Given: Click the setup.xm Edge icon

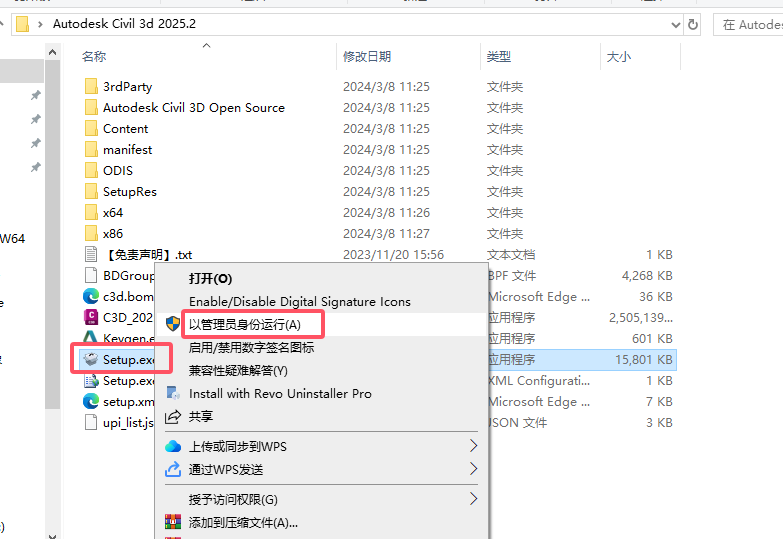Looking at the screenshot, I should click(x=91, y=401).
